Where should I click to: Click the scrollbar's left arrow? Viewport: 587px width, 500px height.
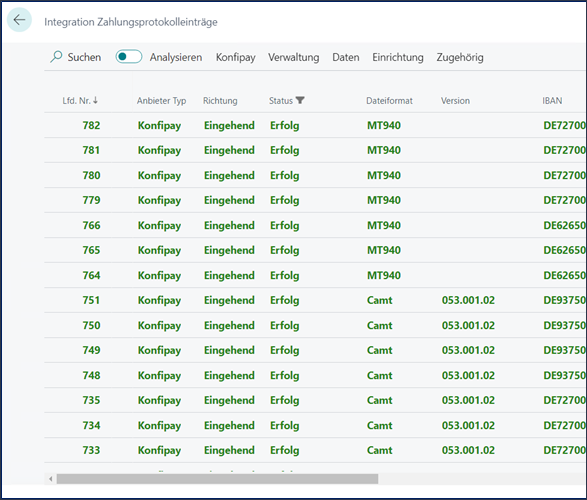pyautogui.click(x=51, y=479)
